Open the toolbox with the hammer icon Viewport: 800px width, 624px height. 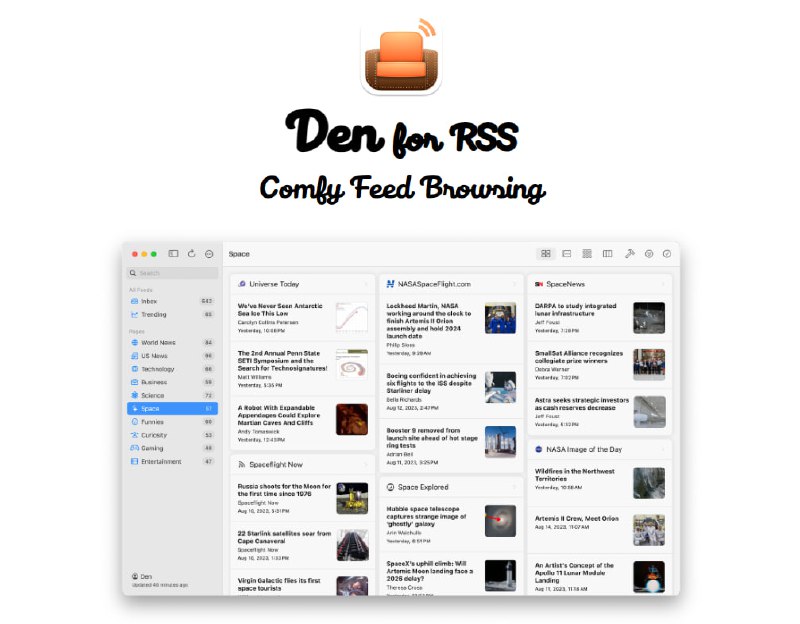tap(630, 253)
